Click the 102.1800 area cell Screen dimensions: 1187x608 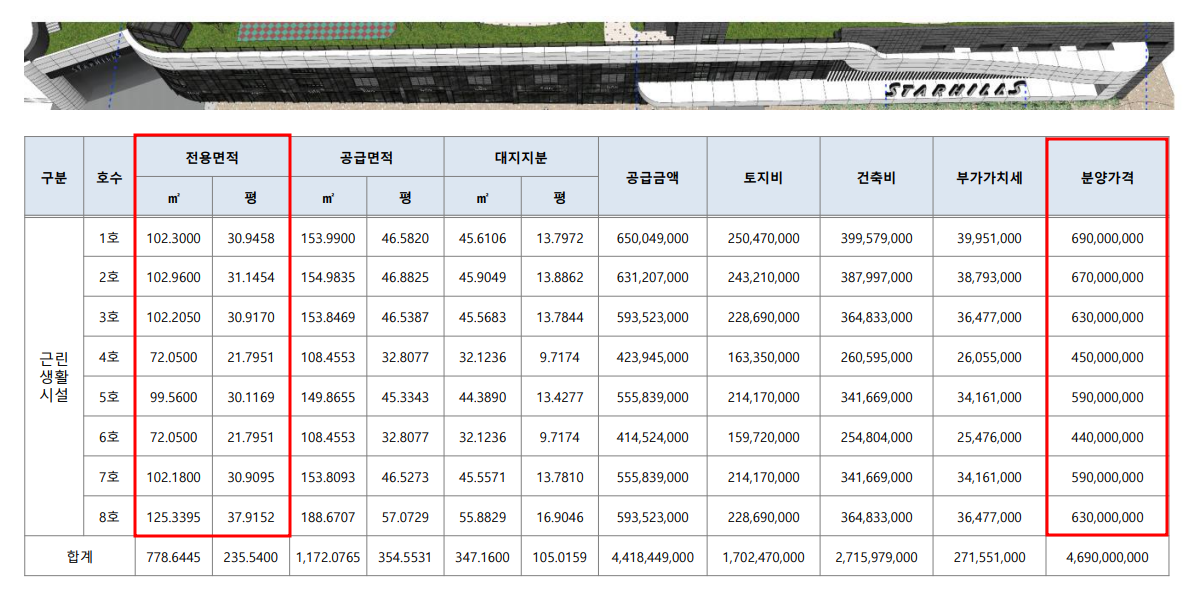click(x=173, y=478)
